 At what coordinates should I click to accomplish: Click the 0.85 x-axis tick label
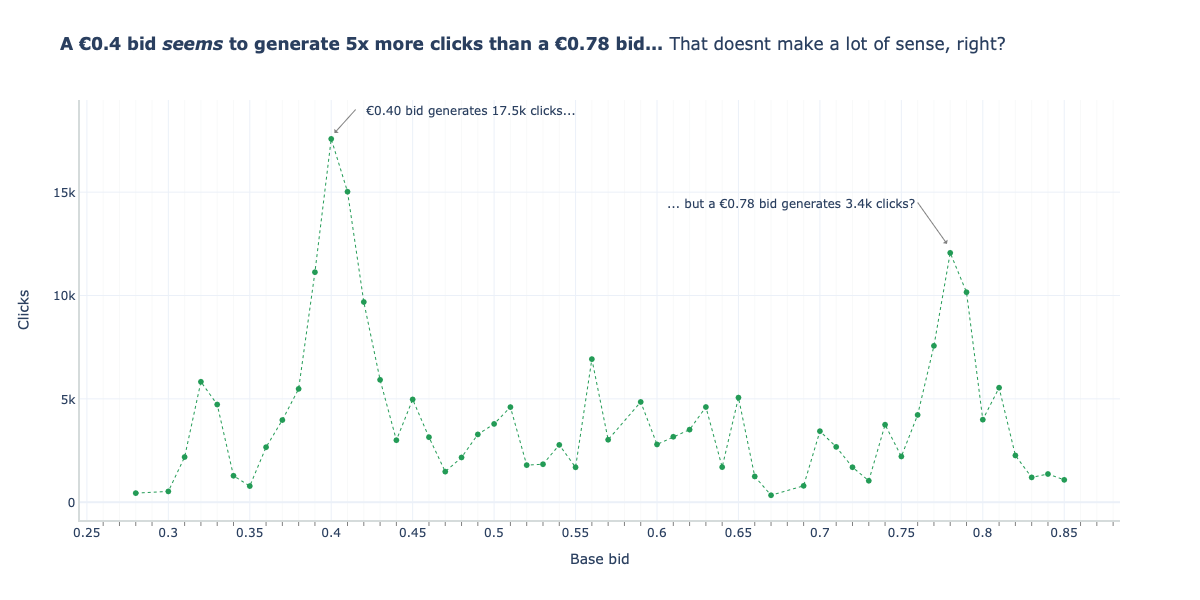tap(1064, 534)
